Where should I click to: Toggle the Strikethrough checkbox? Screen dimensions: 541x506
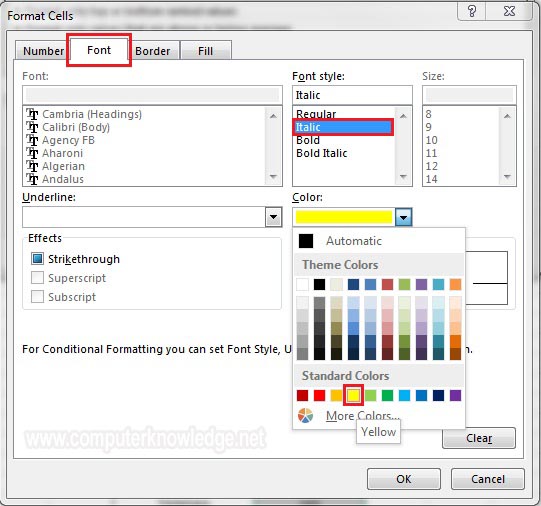[37, 258]
